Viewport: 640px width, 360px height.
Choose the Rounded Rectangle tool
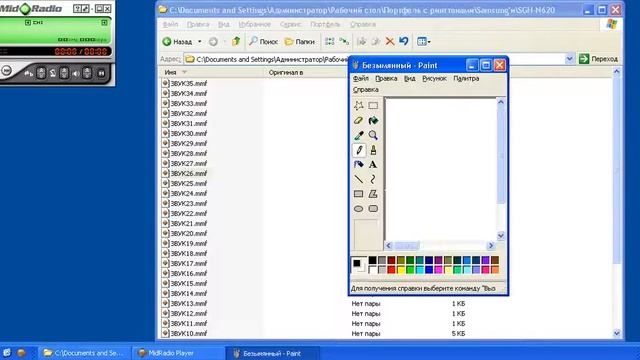(373, 209)
